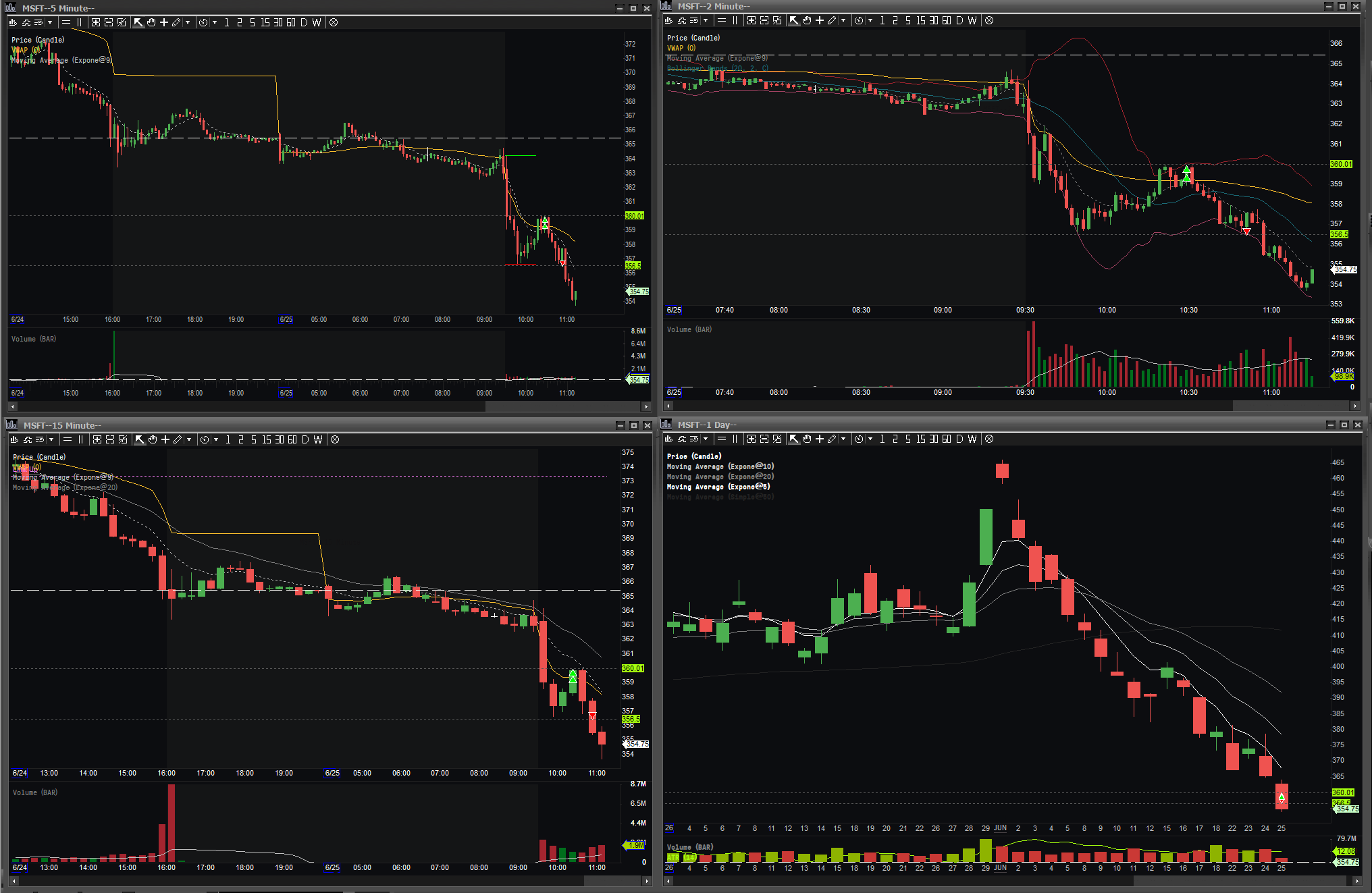
Task: Click the pencil draw tool in 2 Minute chart
Action: [832, 20]
